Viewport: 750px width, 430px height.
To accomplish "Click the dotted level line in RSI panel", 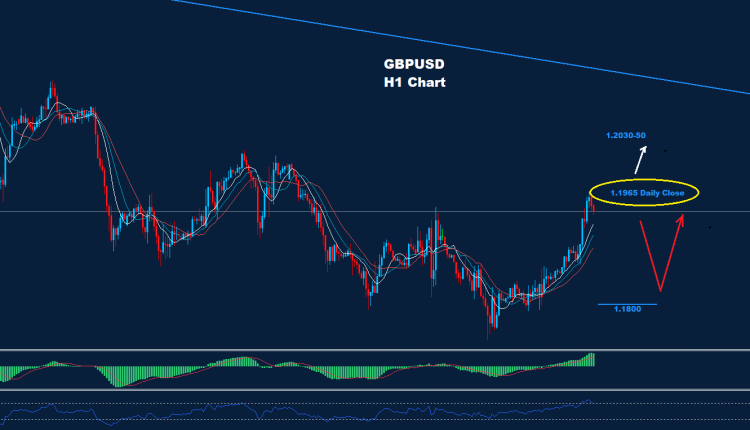I will click(300, 403).
